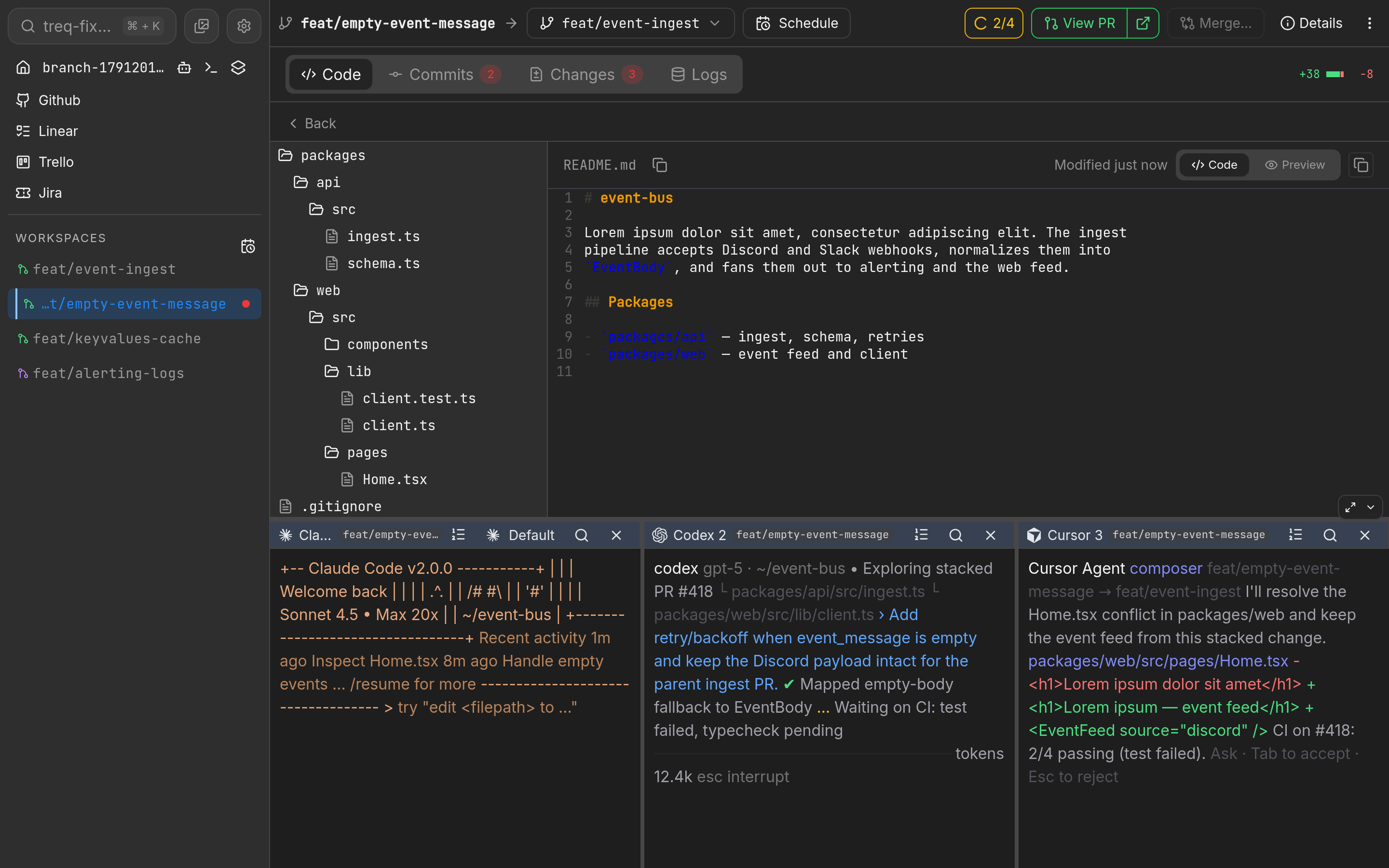Image resolution: width=1389 pixels, height=868 pixels.
Task: Click the Schedule button
Action: tap(797, 24)
